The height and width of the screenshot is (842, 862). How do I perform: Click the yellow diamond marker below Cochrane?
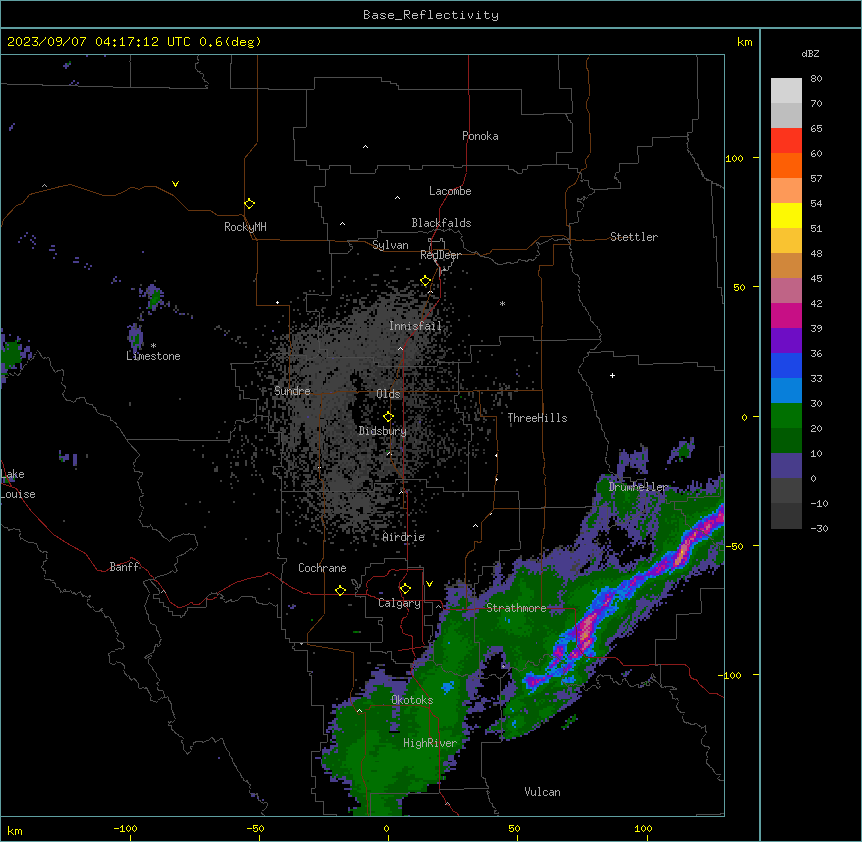(340, 591)
